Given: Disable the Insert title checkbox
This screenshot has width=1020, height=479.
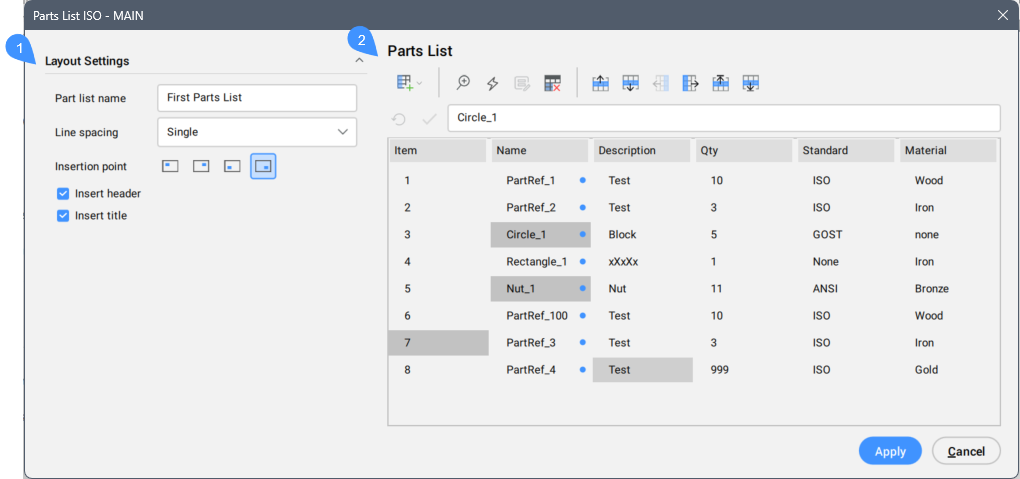Looking at the screenshot, I should pos(63,216).
